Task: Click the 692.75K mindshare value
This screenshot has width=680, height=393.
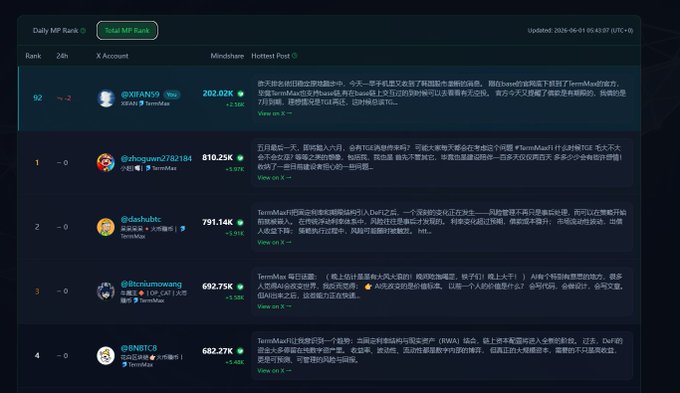Action: pos(218,286)
